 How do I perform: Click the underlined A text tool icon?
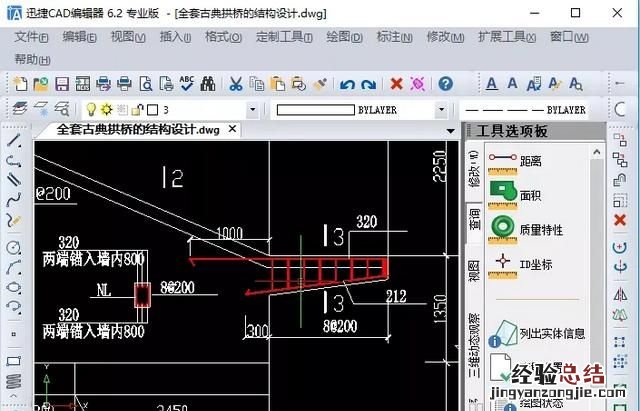[x=491, y=84]
